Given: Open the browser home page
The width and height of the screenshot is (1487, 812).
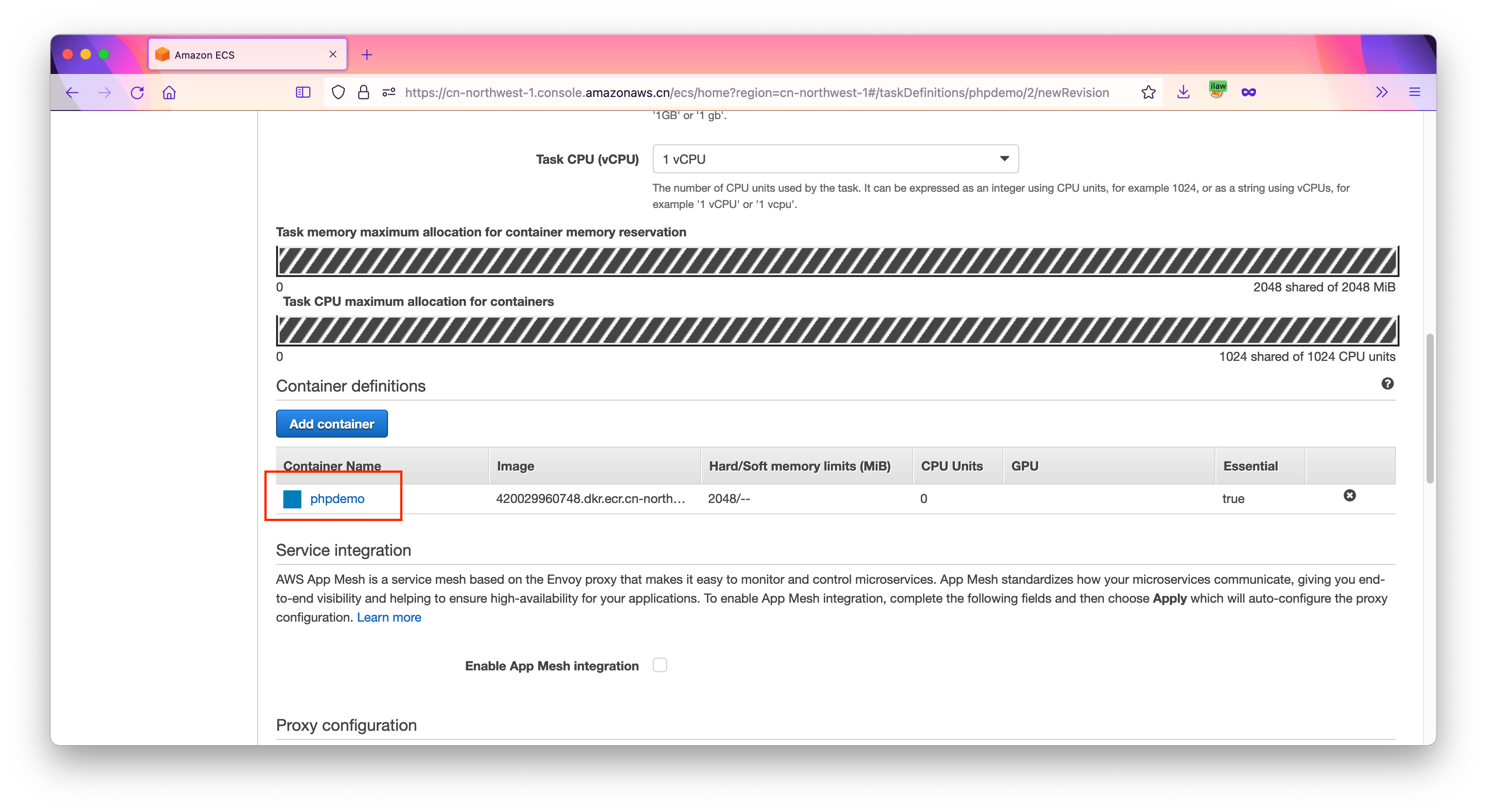Looking at the screenshot, I should pyautogui.click(x=169, y=92).
